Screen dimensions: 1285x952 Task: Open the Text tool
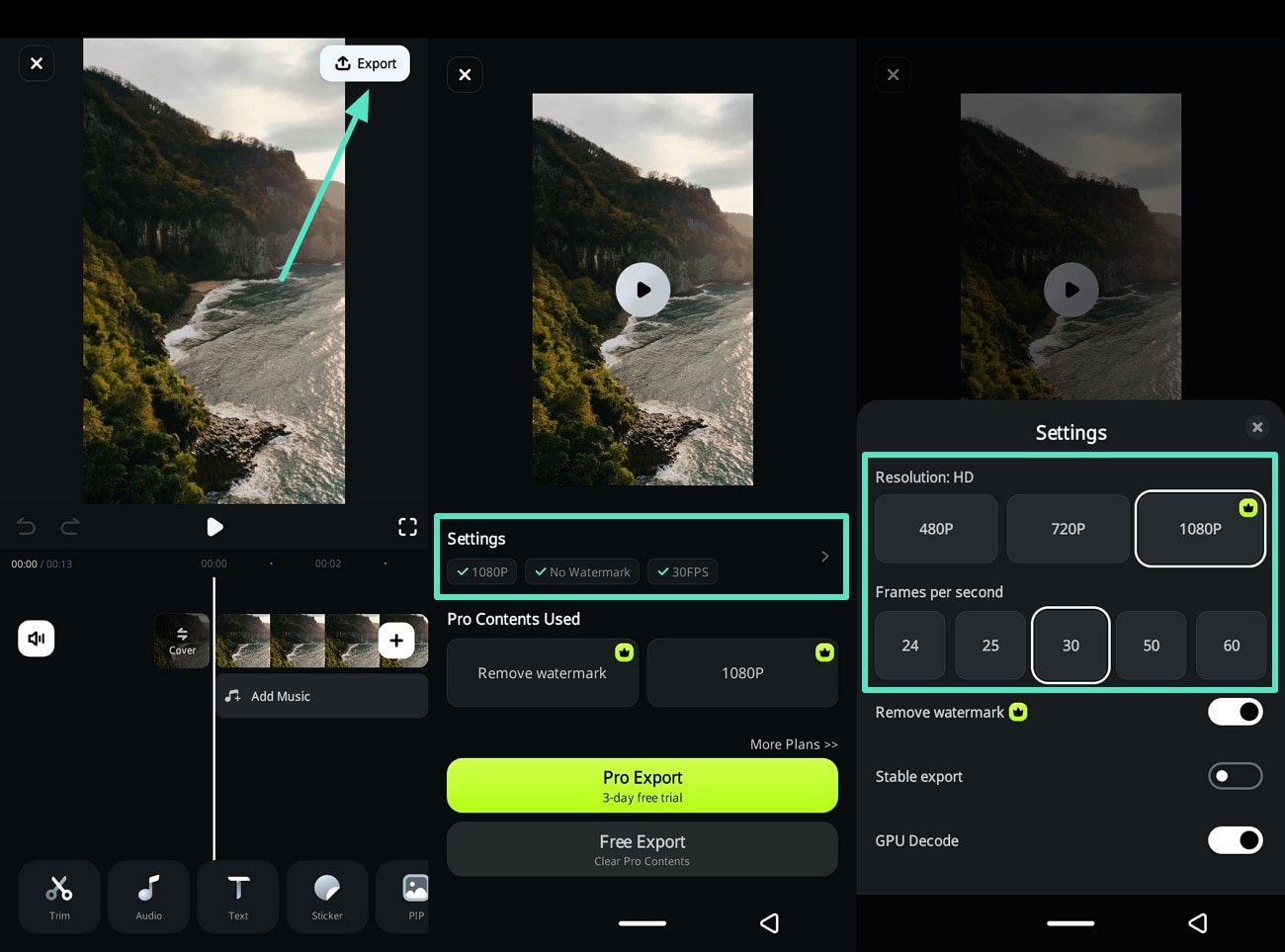[x=238, y=897]
